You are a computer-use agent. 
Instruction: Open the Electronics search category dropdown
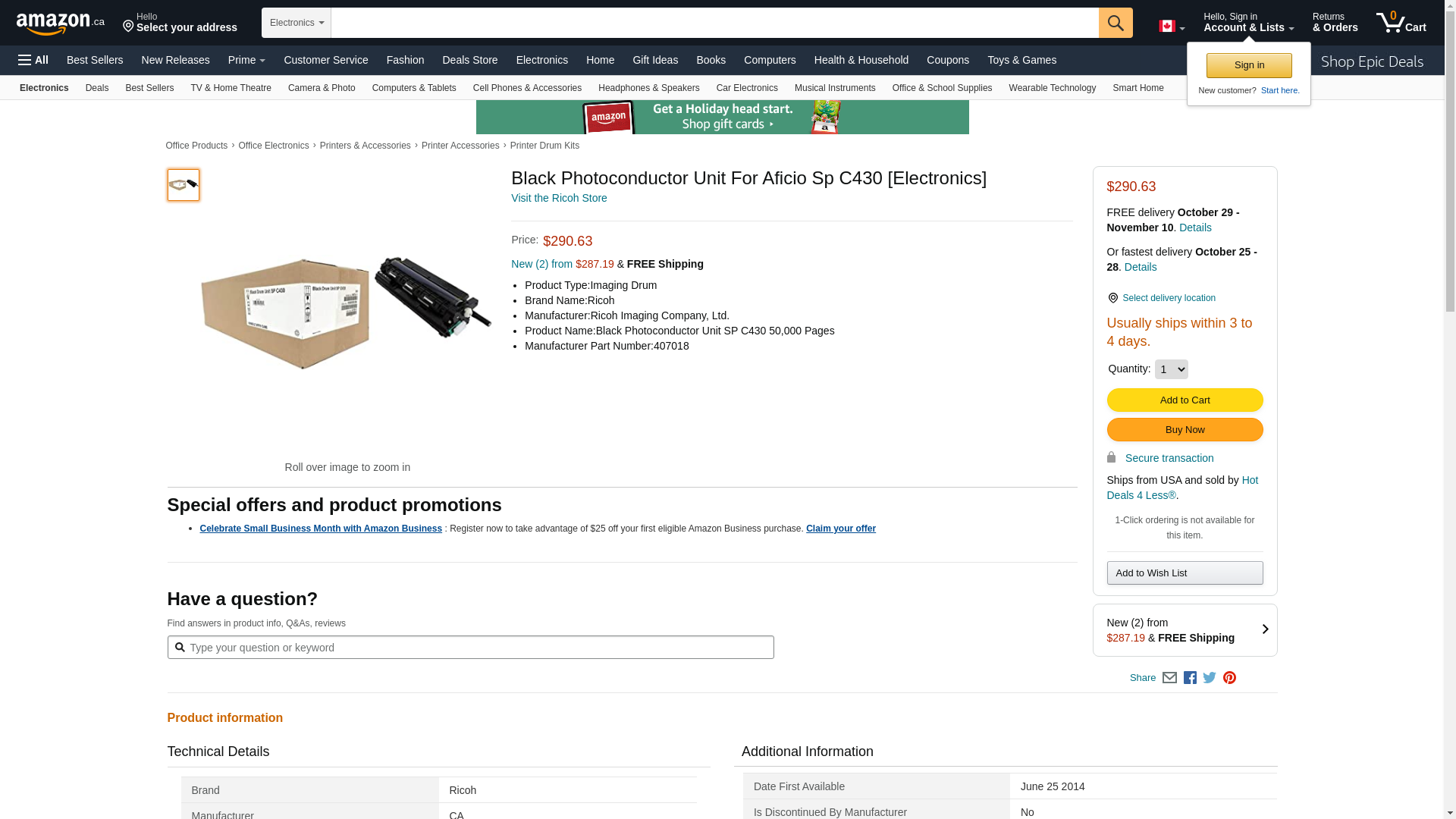click(297, 23)
